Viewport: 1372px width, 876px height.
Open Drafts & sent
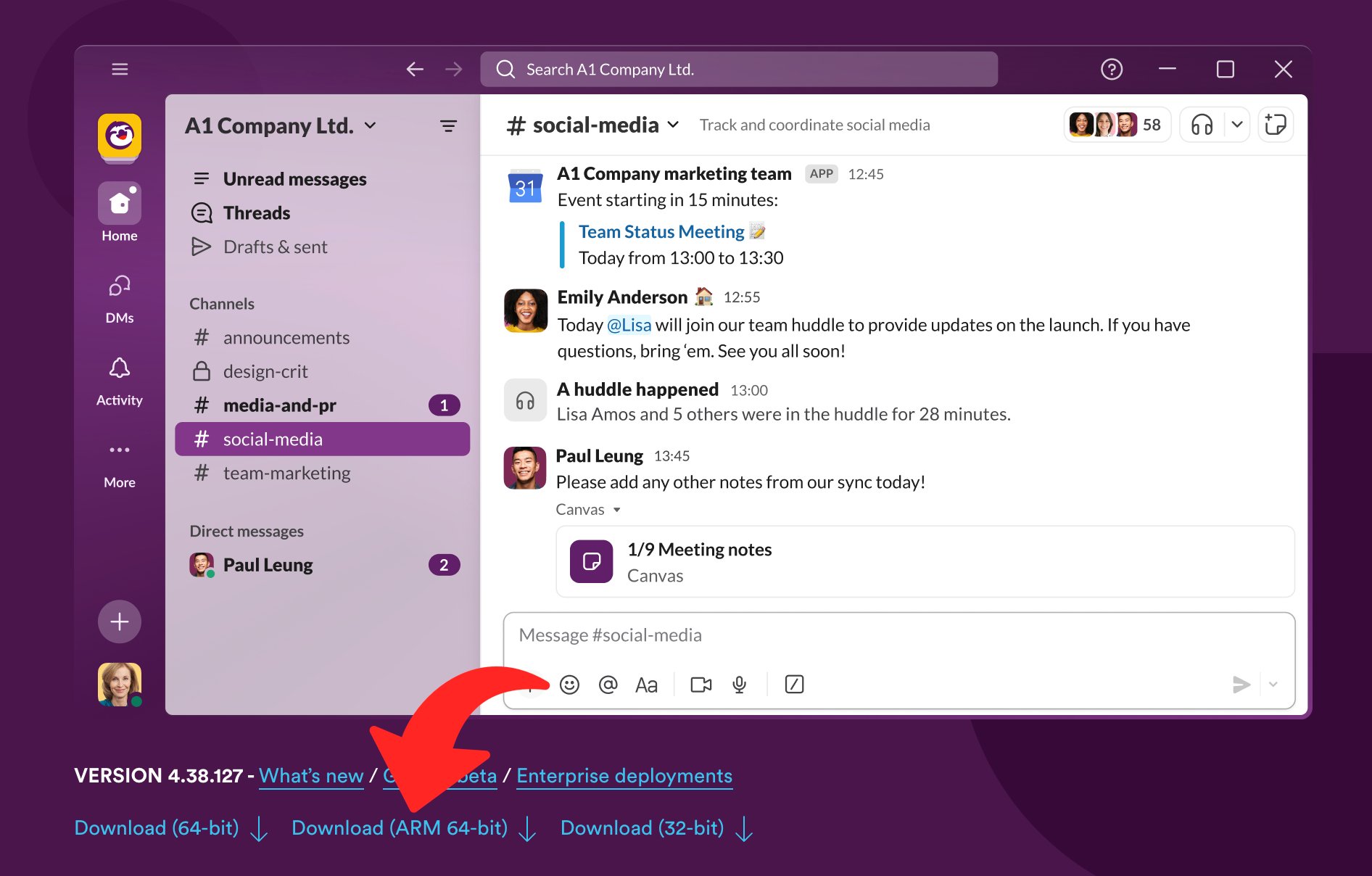(x=323, y=247)
